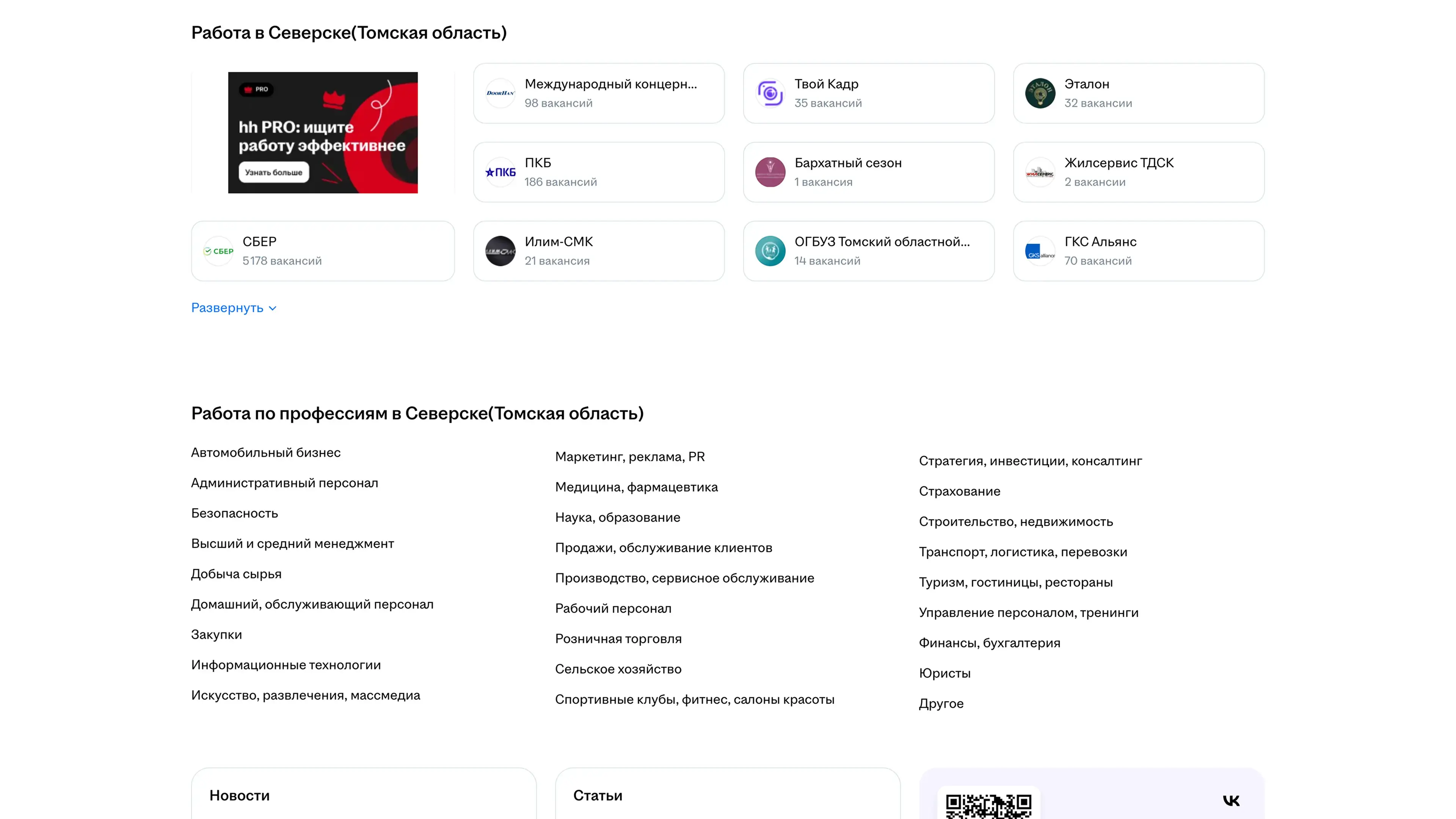
Task: Open Транспорт, логистика, перевозки link
Action: click(1023, 552)
